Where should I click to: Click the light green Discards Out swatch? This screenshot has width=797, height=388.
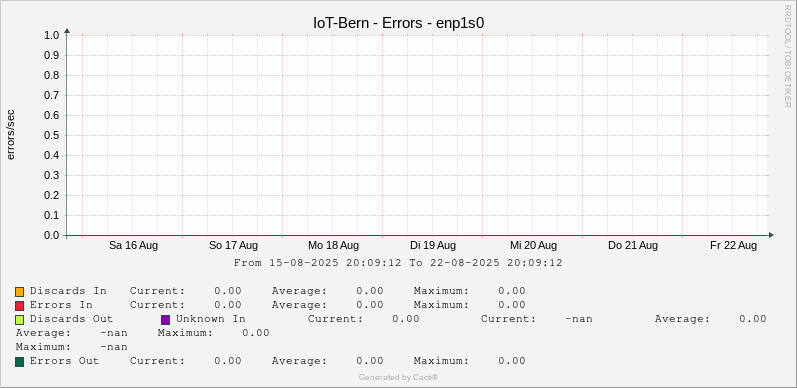pyautogui.click(x=20, y=320)
